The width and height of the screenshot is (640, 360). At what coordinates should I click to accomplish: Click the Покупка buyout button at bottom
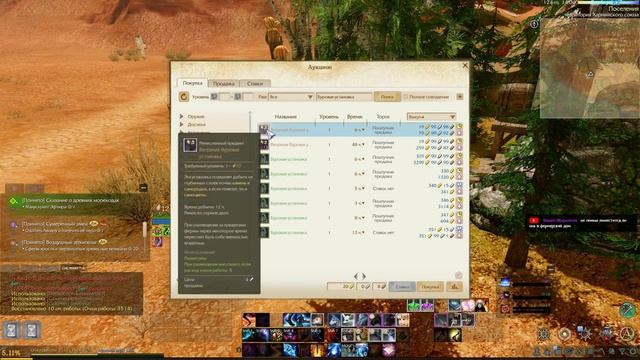[x=430, y=287]
